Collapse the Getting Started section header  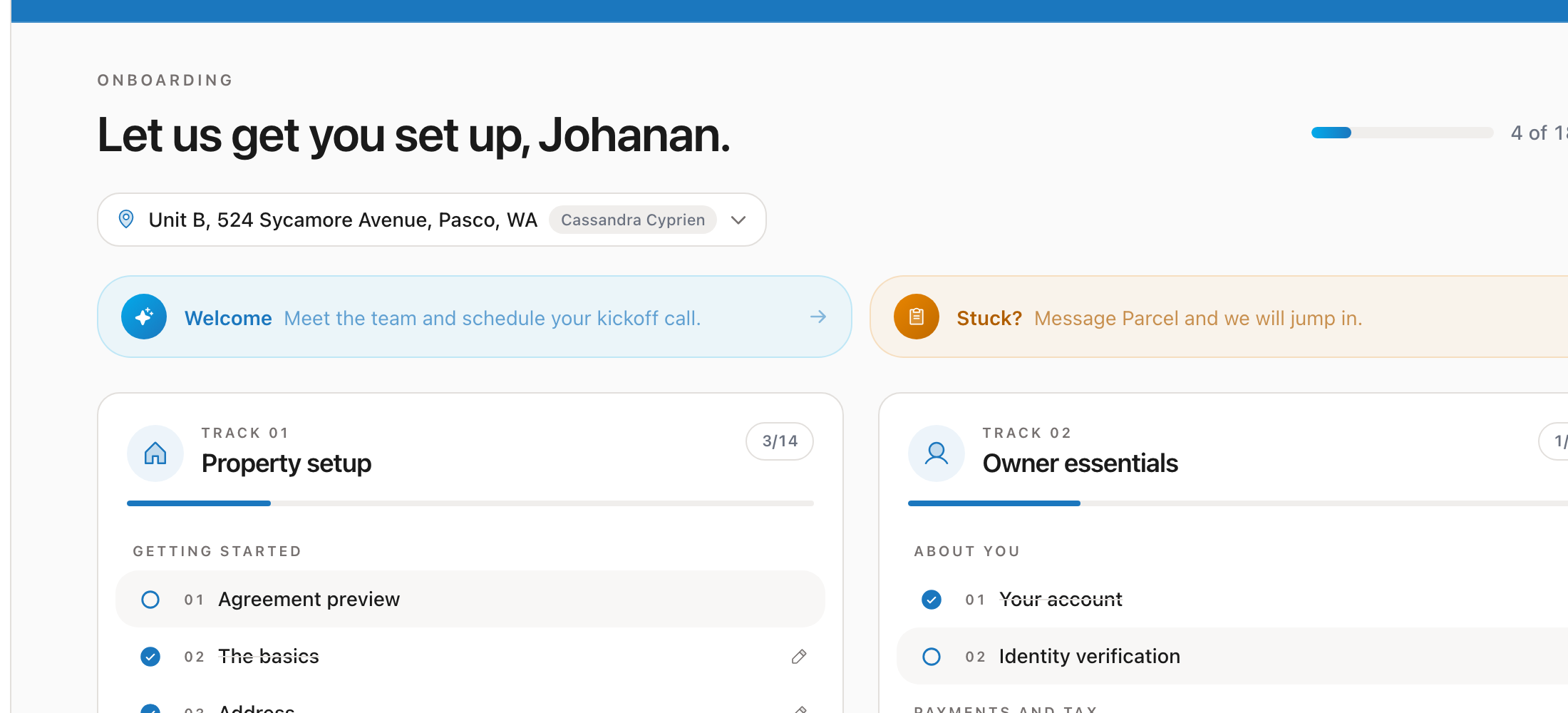[x=217, y=550]
